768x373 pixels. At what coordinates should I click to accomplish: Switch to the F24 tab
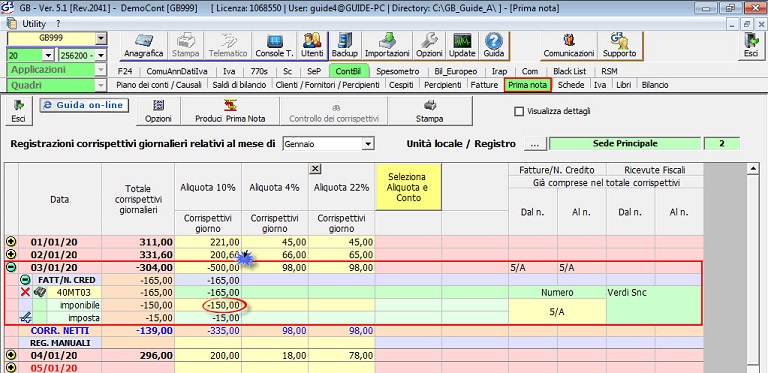[x=125, y=71]
